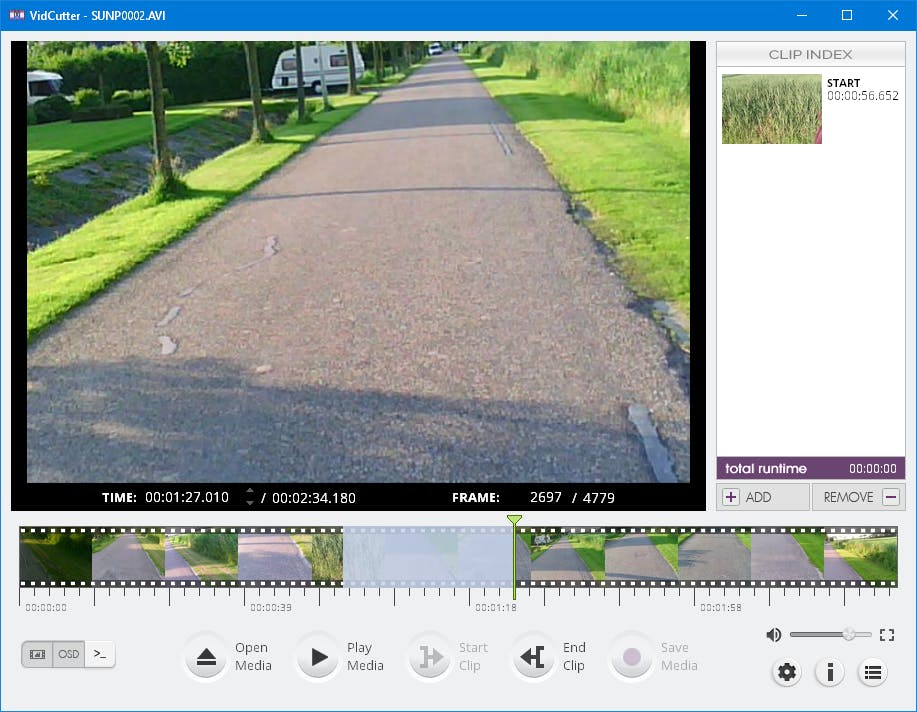The height and width of the screenshot is (712, 917).
Task: Select the START clip thumbnail
Action: coord(771,108)
